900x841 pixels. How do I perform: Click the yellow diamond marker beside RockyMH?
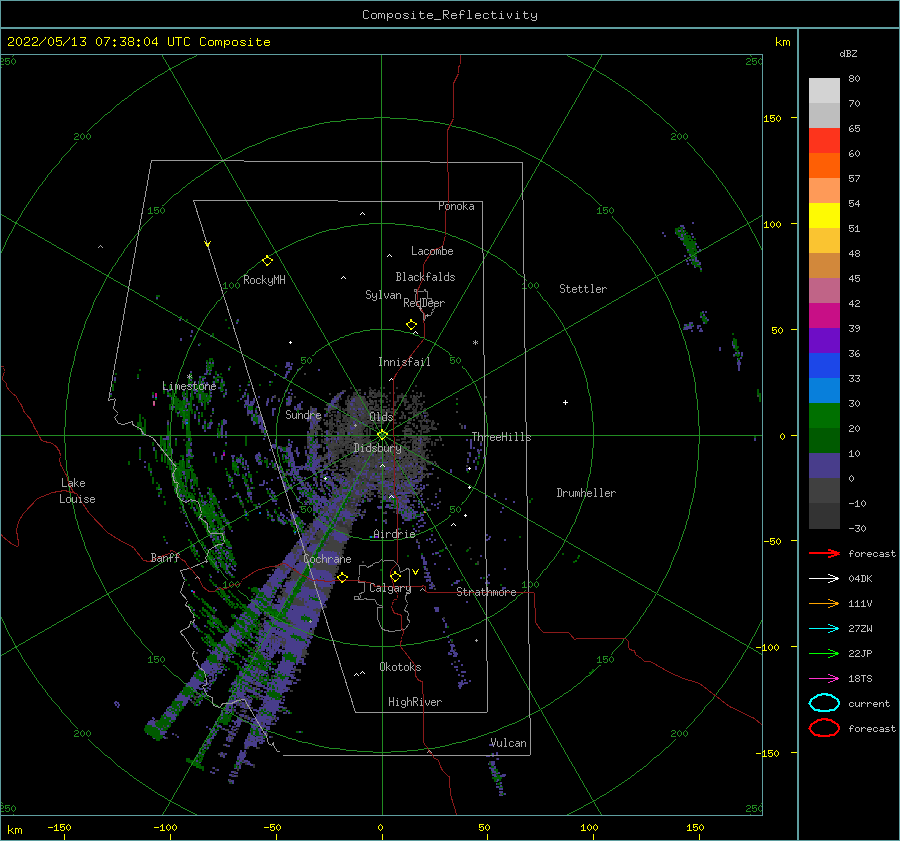(x=267, y=261)
